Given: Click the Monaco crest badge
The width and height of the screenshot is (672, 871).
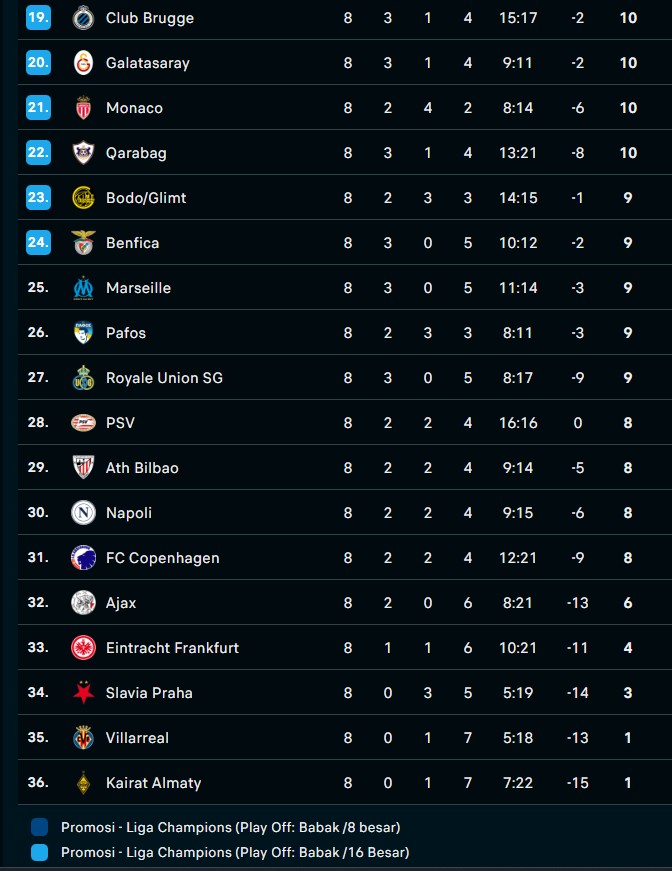Looking at the screenshot, I should click(x=83, y=107).
